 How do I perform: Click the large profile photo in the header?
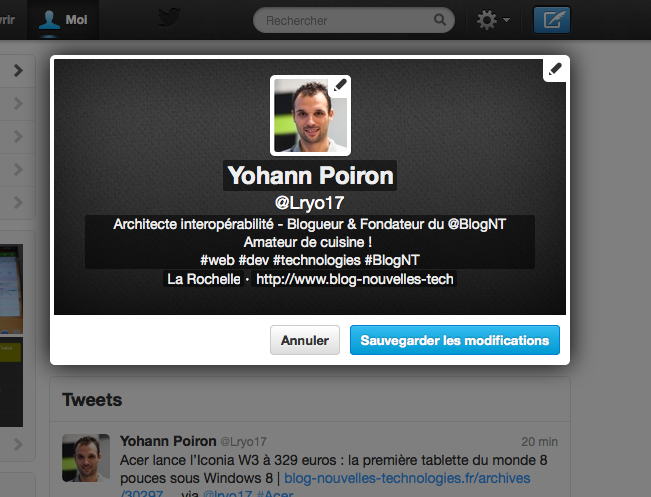coord(310,115)
